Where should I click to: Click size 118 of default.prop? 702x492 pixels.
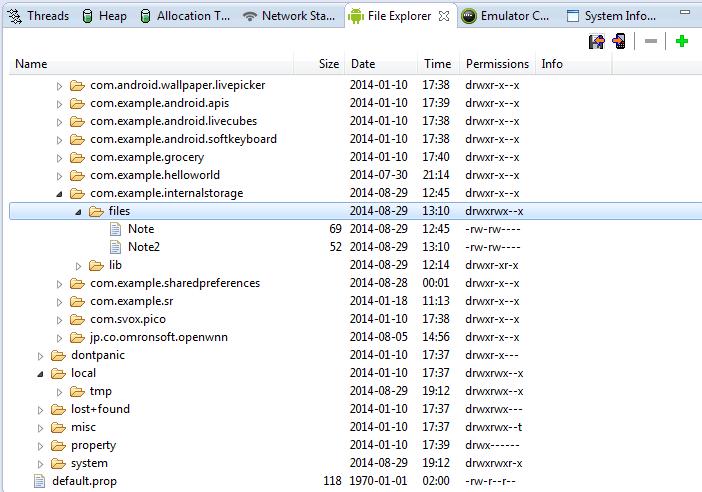click(332, 481)
